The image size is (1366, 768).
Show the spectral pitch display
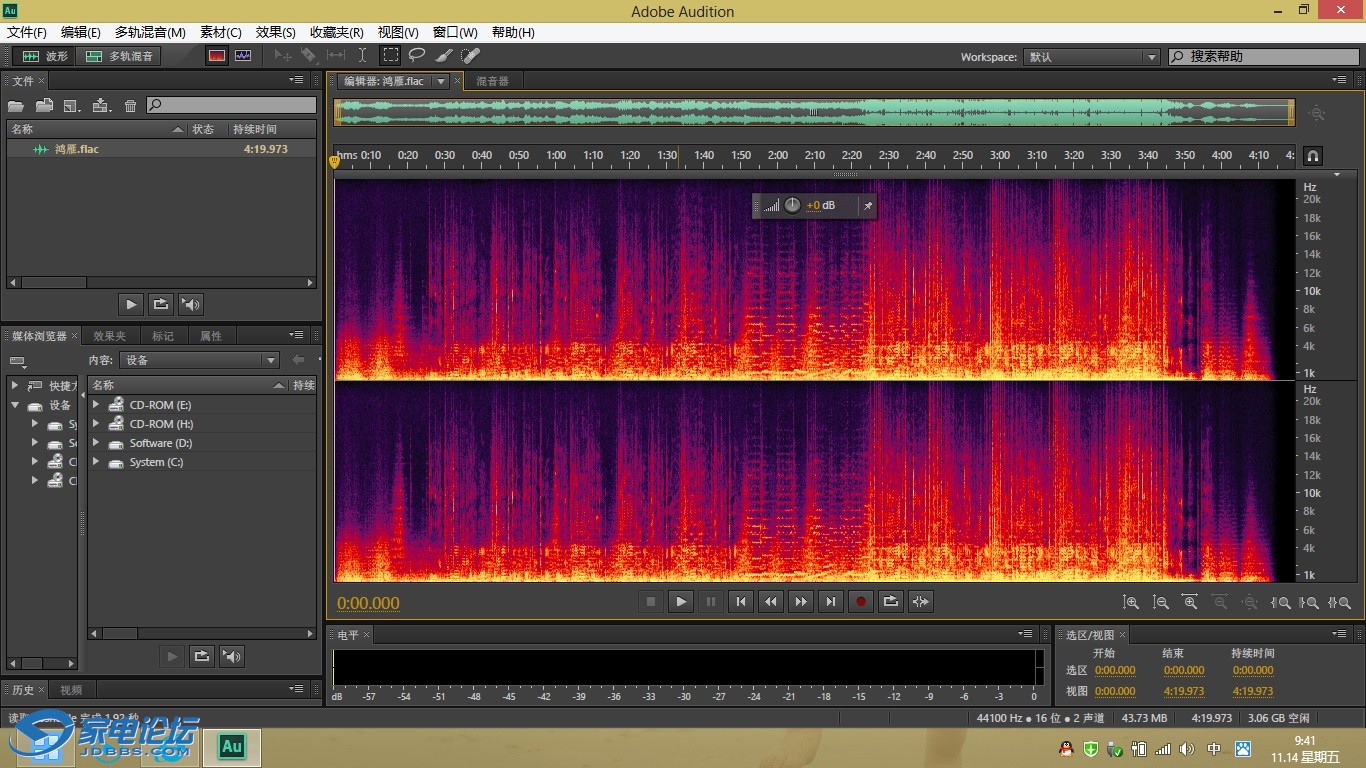tap(243, 56)
